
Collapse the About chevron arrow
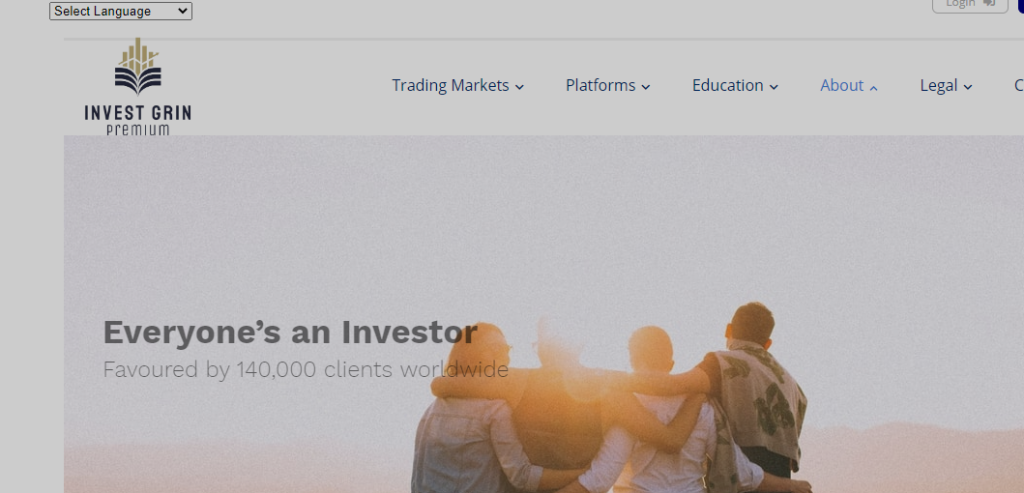click(874, 88)
